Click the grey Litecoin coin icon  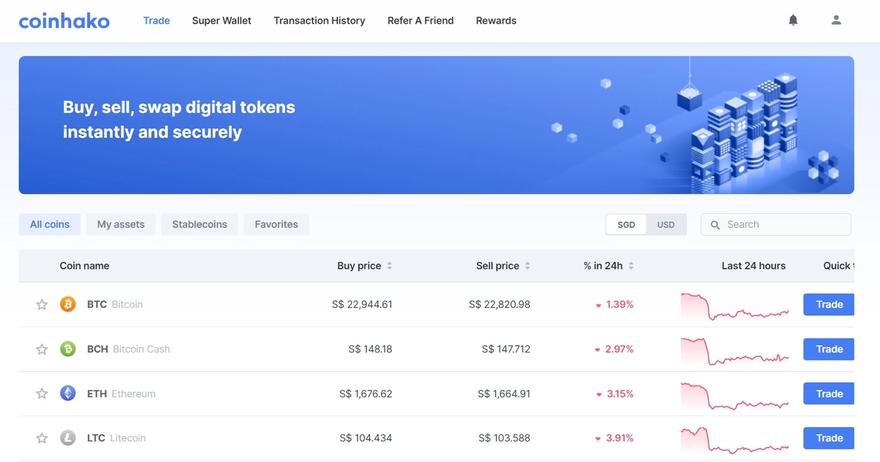[x=68, y=438]
